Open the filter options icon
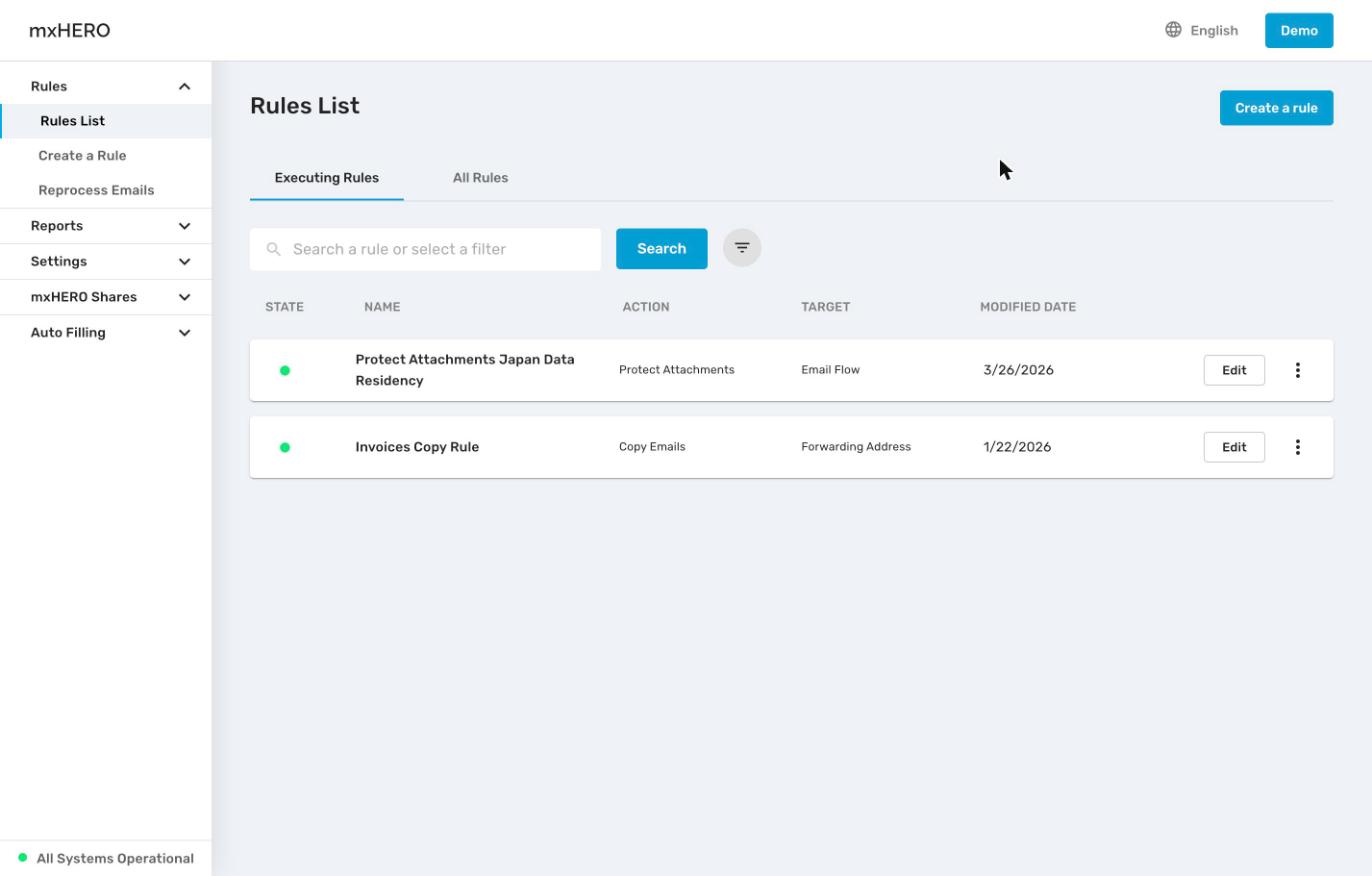This screenshot has width=1372, height=876. tap(742, 248)
